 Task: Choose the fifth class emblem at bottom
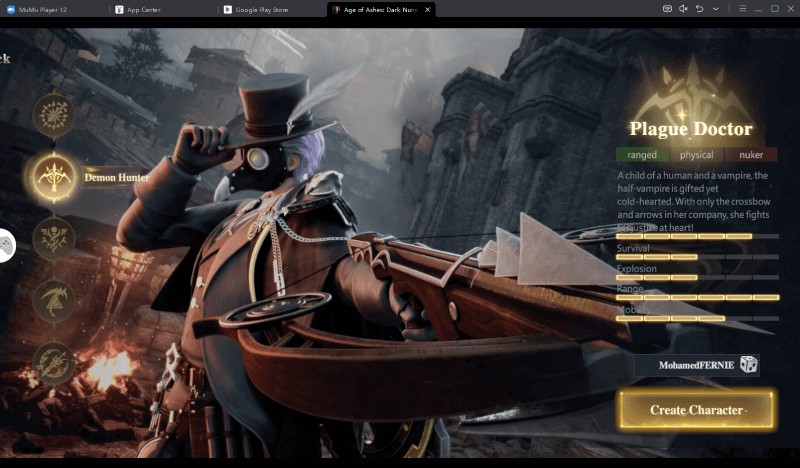pos(54,363)
